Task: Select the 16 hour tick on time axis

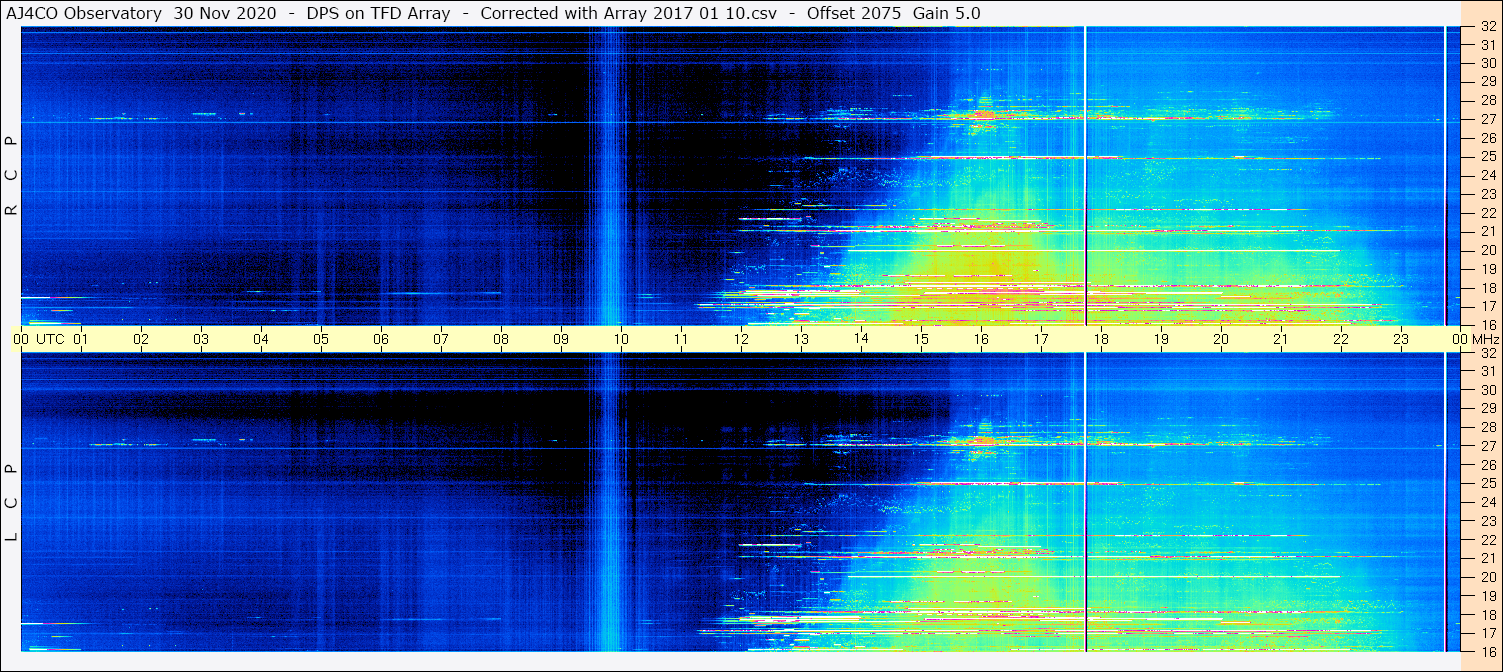Action: pyautogui.click(x=981, y=339)
